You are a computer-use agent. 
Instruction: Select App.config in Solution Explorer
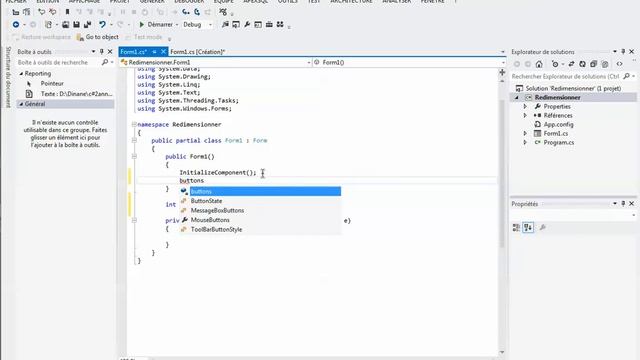pyautogui.click(x=558, y=124)
